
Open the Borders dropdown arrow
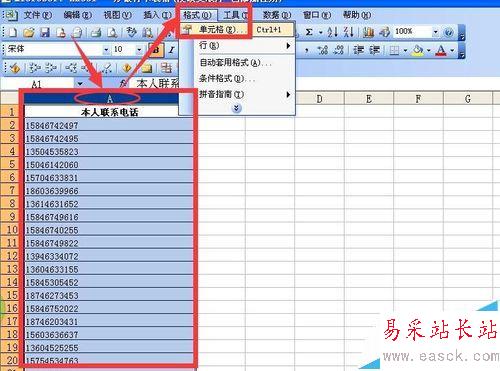tap(405, 51)
